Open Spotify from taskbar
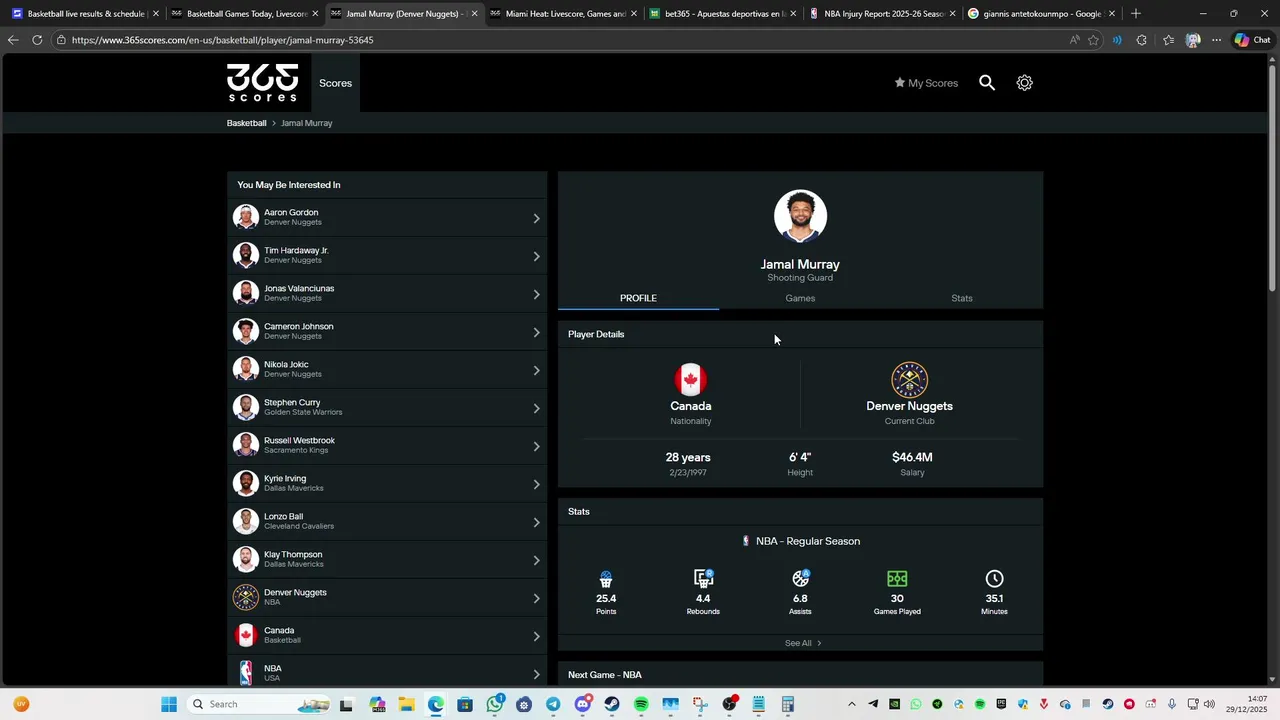The height and width of the screenshot is (720, 1280). coord(641,704)
